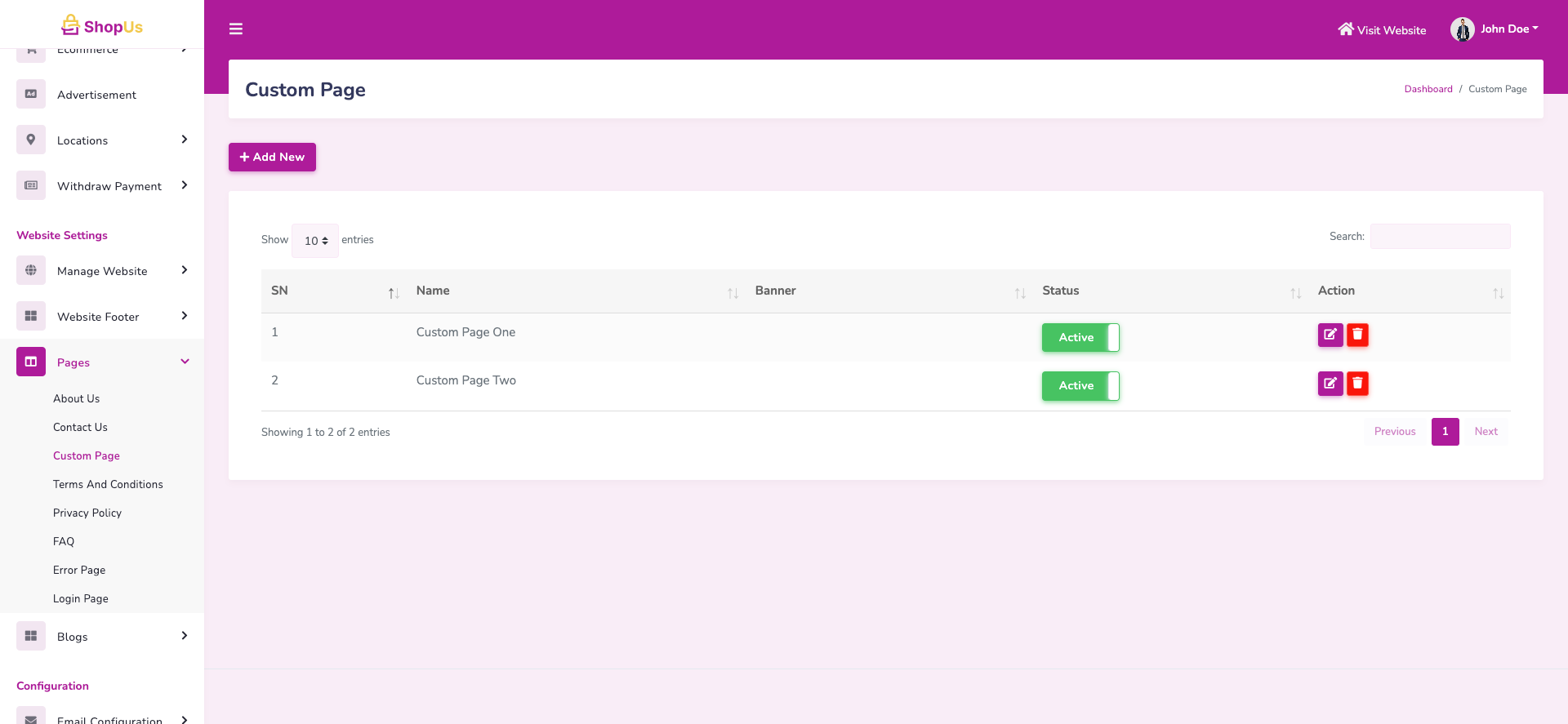Delete Custom Page Two with trash icon
The image size is (1568, 724).
coord(1357,383)
